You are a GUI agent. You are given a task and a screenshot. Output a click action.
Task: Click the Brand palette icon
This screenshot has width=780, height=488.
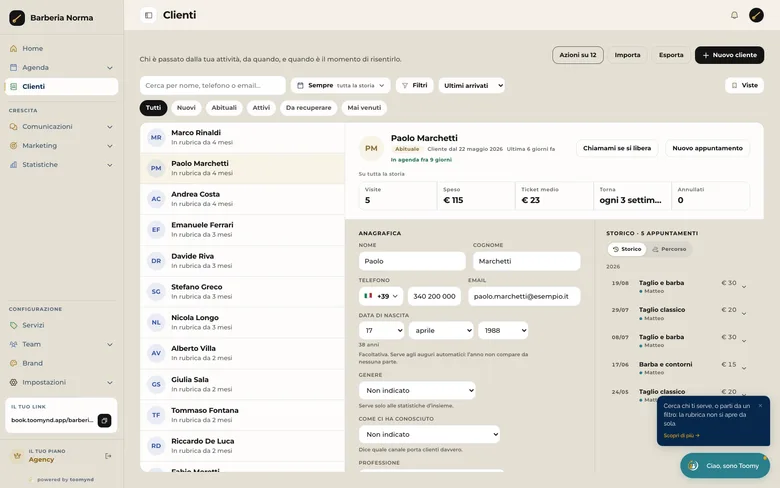[x=13, y=363]
